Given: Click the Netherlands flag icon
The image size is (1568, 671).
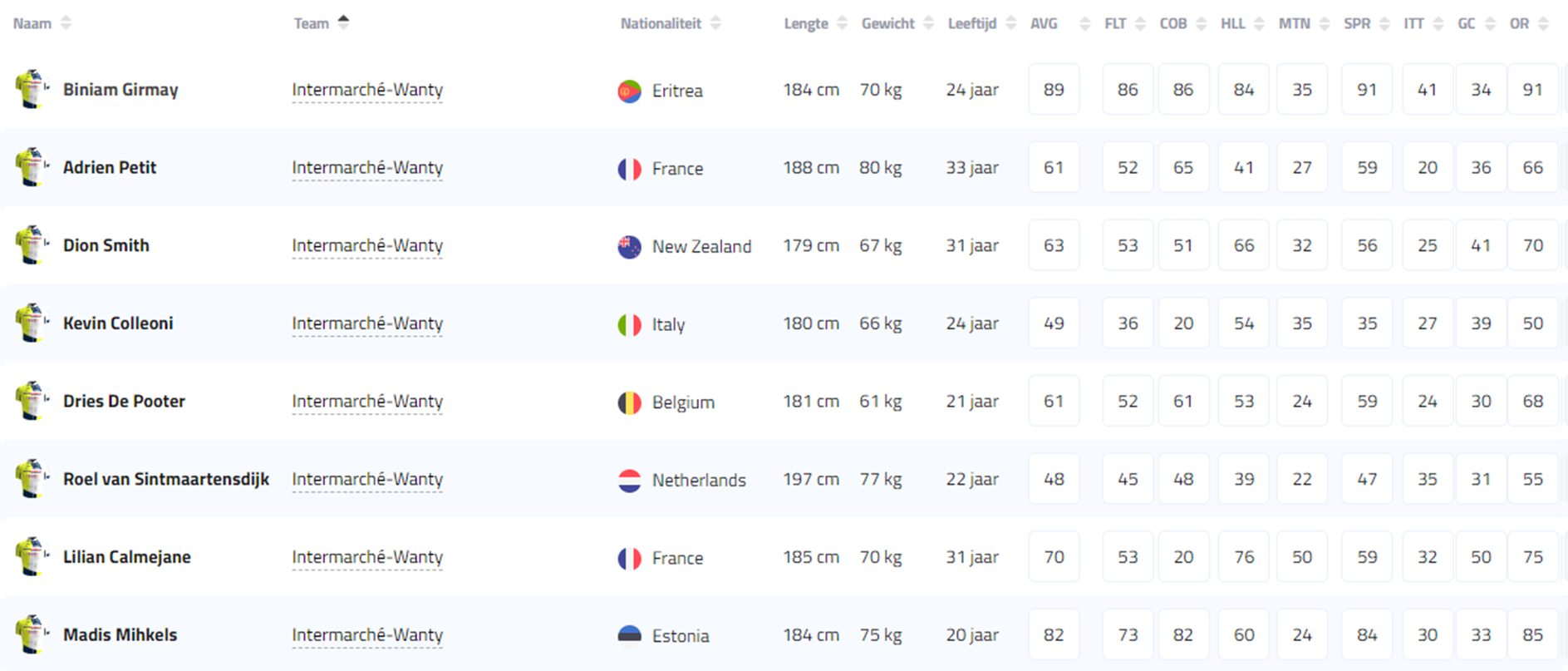Looking at the screenshot, I should click(x=629, y=480).
